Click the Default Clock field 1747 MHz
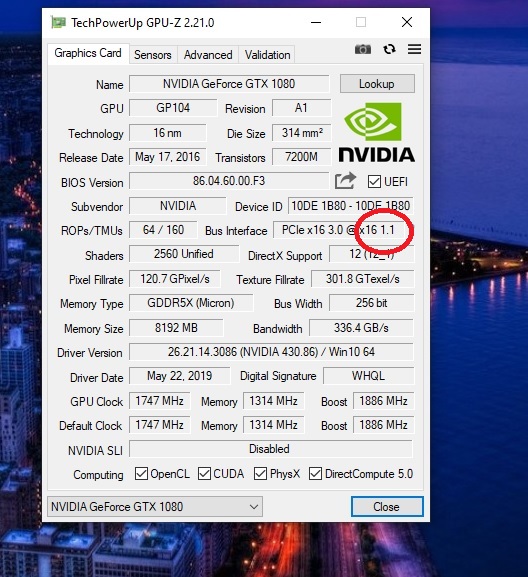The height and width of the screenshot is (577, 528). point(159,425)
